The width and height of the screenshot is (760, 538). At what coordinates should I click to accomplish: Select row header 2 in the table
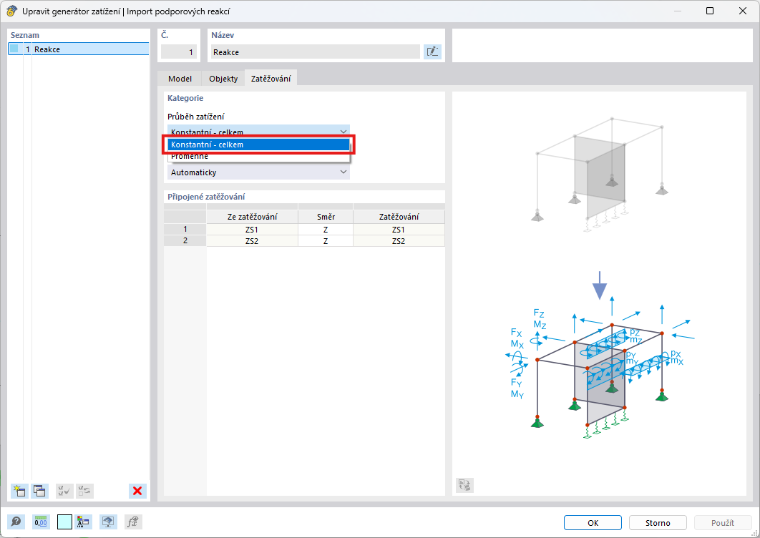click(x=185, y=240)
